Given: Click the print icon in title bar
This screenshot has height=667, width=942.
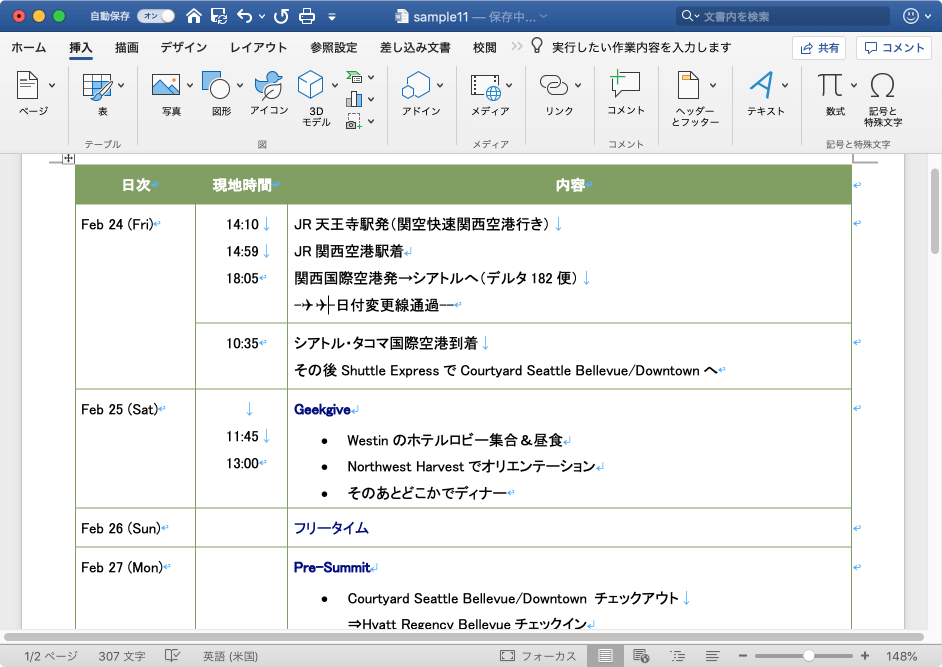Looking at the screenshot, I should pos(308,16).
